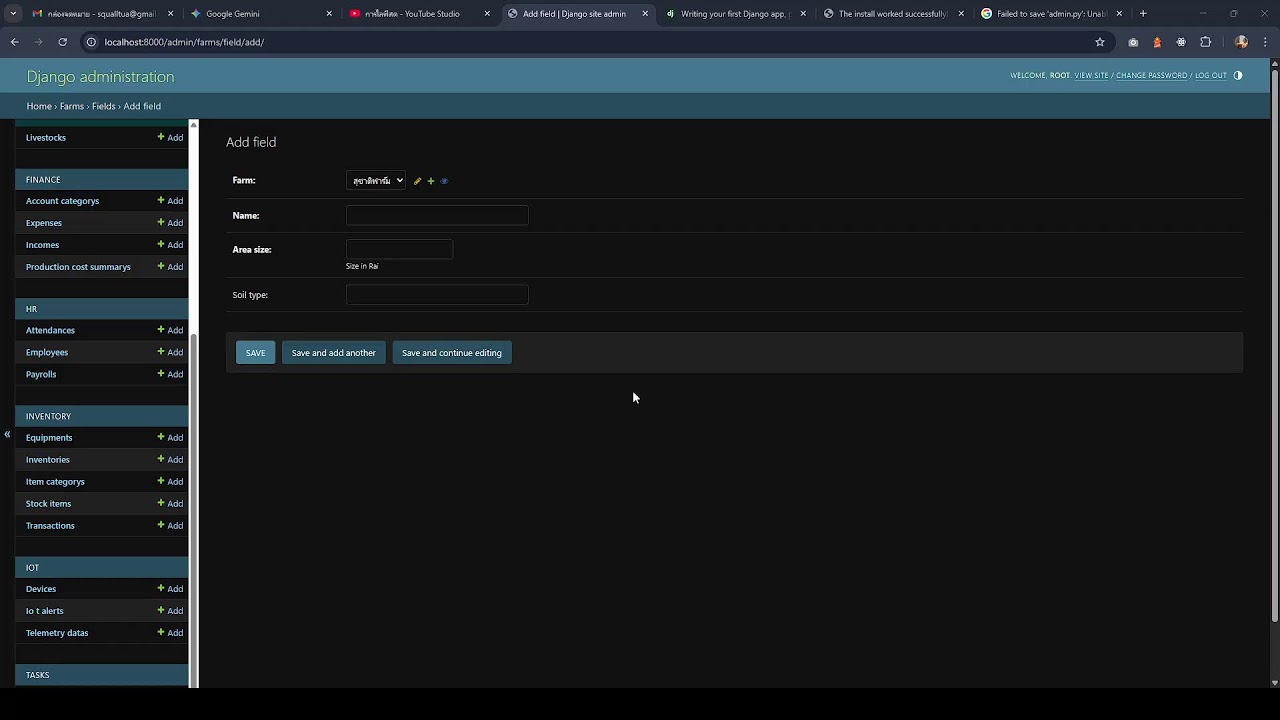Add an Io t alerts entry via plus
The image size is (1280, 720).
click(x=170, y=611)
